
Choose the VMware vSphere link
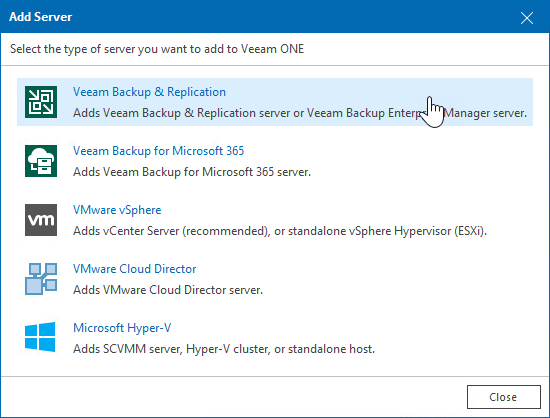pyautogui.click(x=117, y=210)
